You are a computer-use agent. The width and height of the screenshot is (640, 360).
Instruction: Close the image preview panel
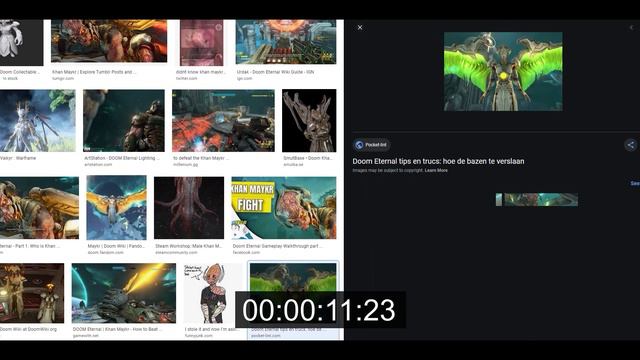360,27
